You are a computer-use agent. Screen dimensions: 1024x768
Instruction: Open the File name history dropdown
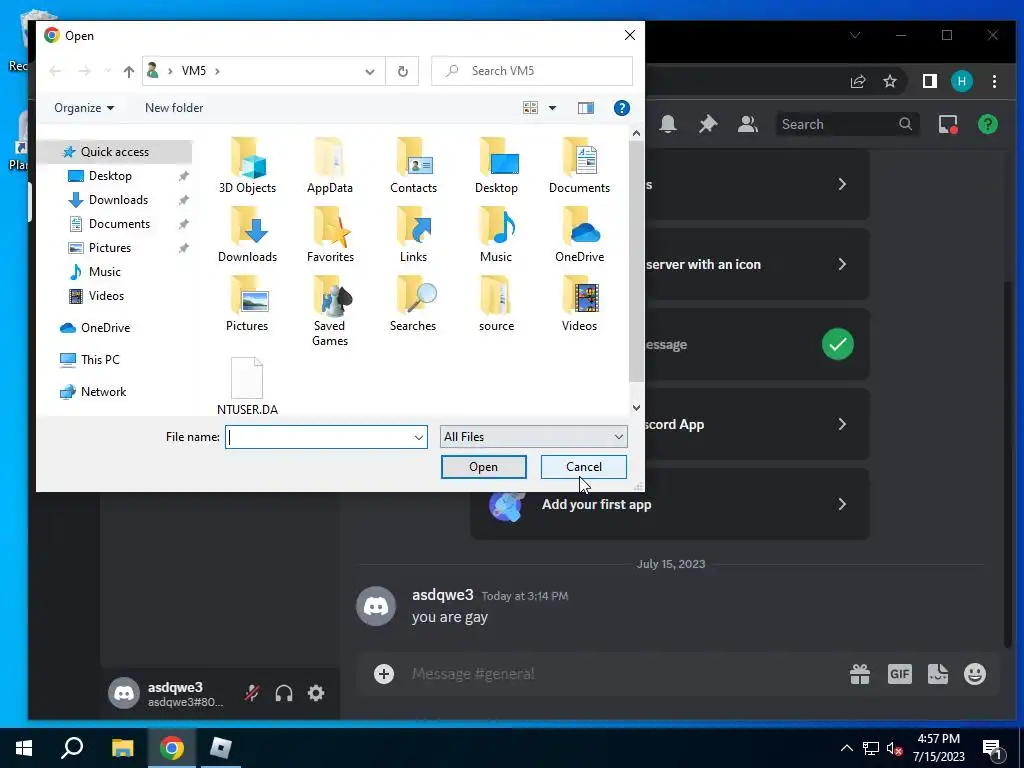pos(419,437)
